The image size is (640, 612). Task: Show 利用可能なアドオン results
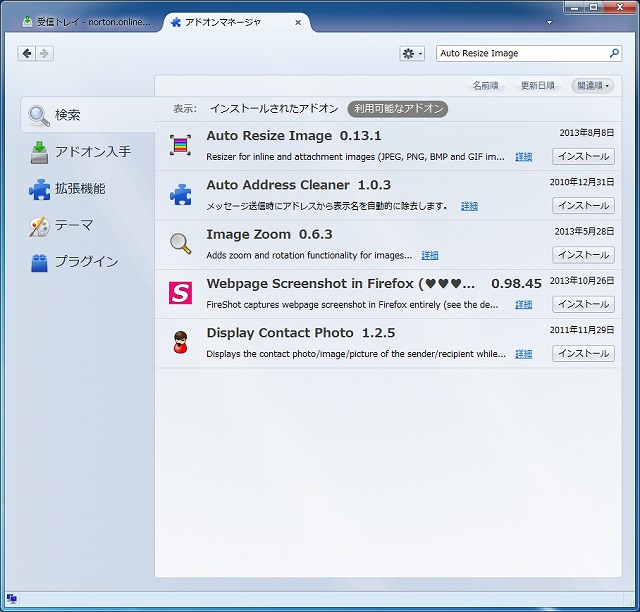[x=398, y=109]
